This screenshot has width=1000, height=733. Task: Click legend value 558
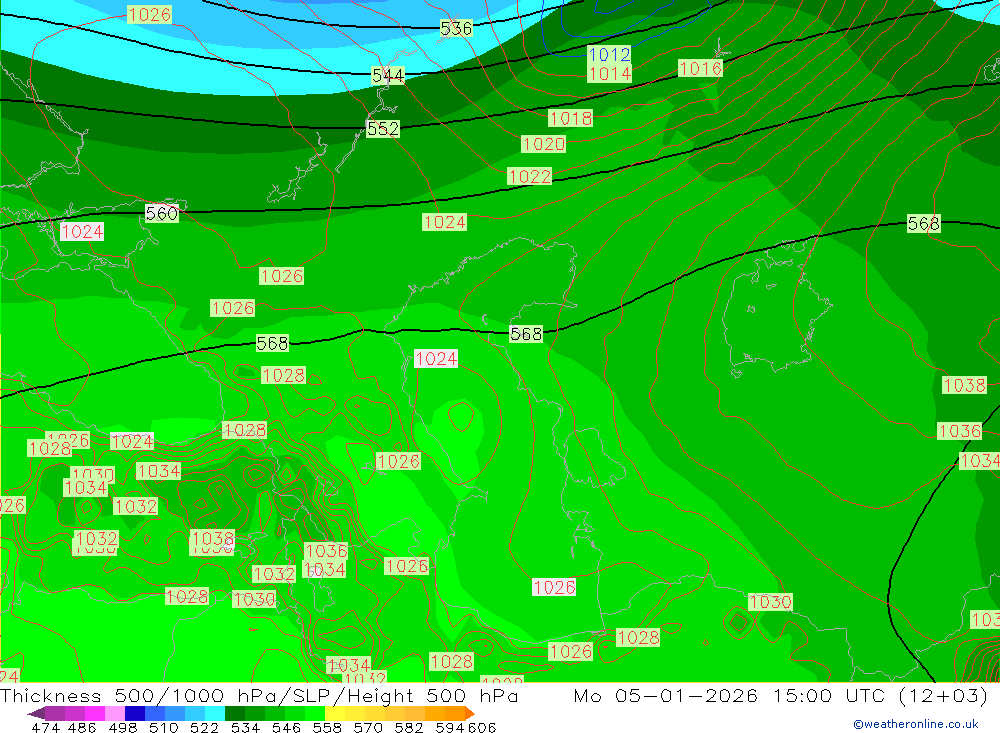pyautogui.click(x=327, y=727)
